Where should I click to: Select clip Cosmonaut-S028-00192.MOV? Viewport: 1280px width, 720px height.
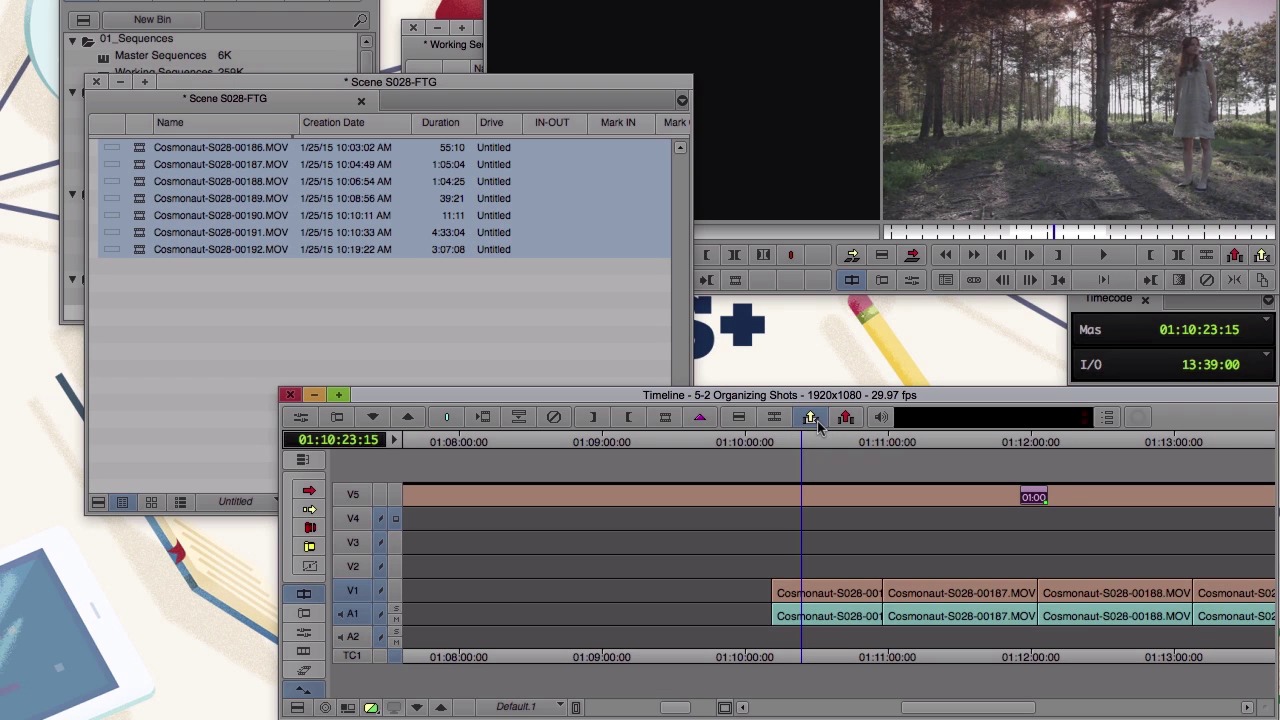(221, 250)
